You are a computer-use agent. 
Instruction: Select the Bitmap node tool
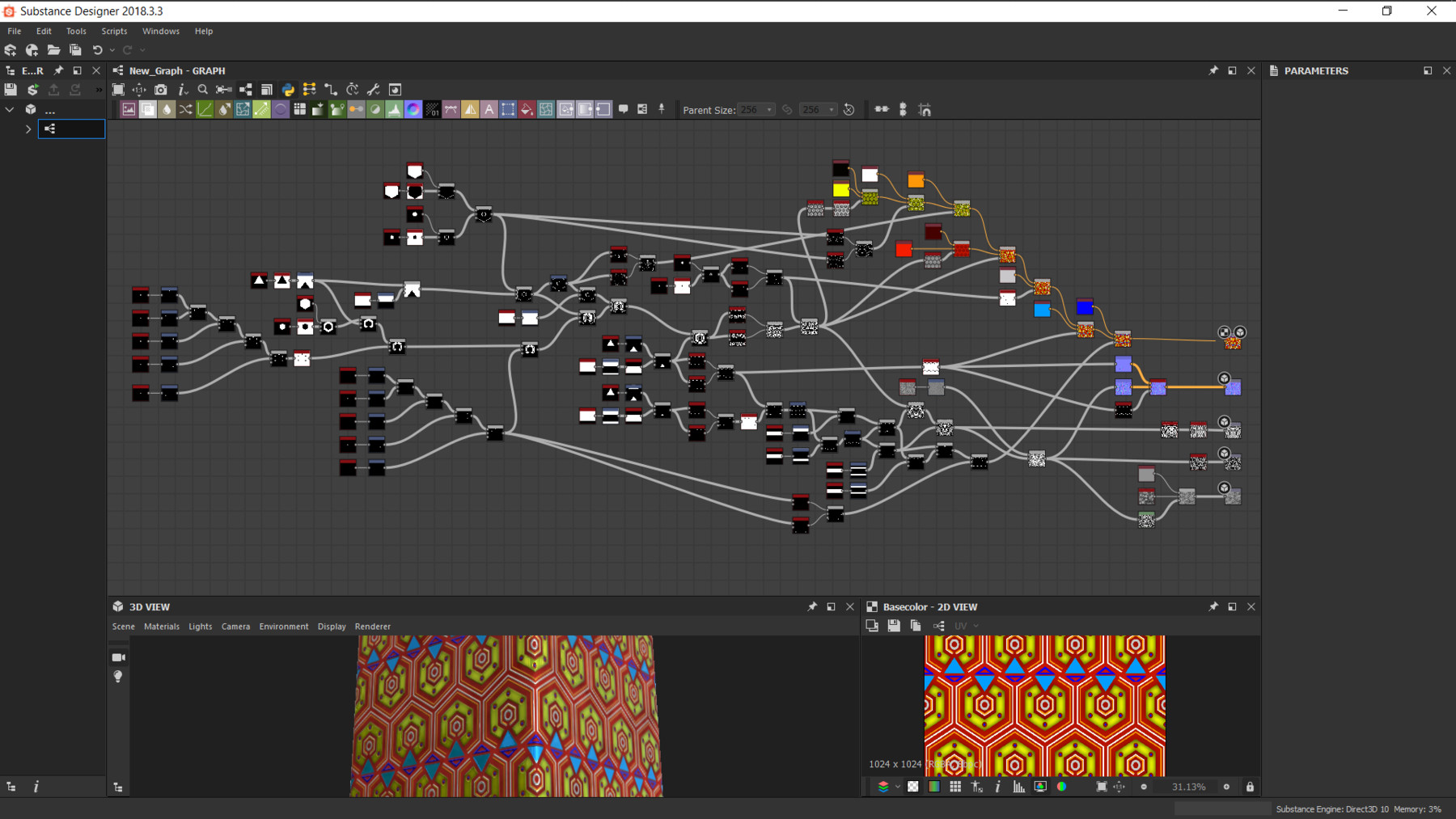click(129, 109)
